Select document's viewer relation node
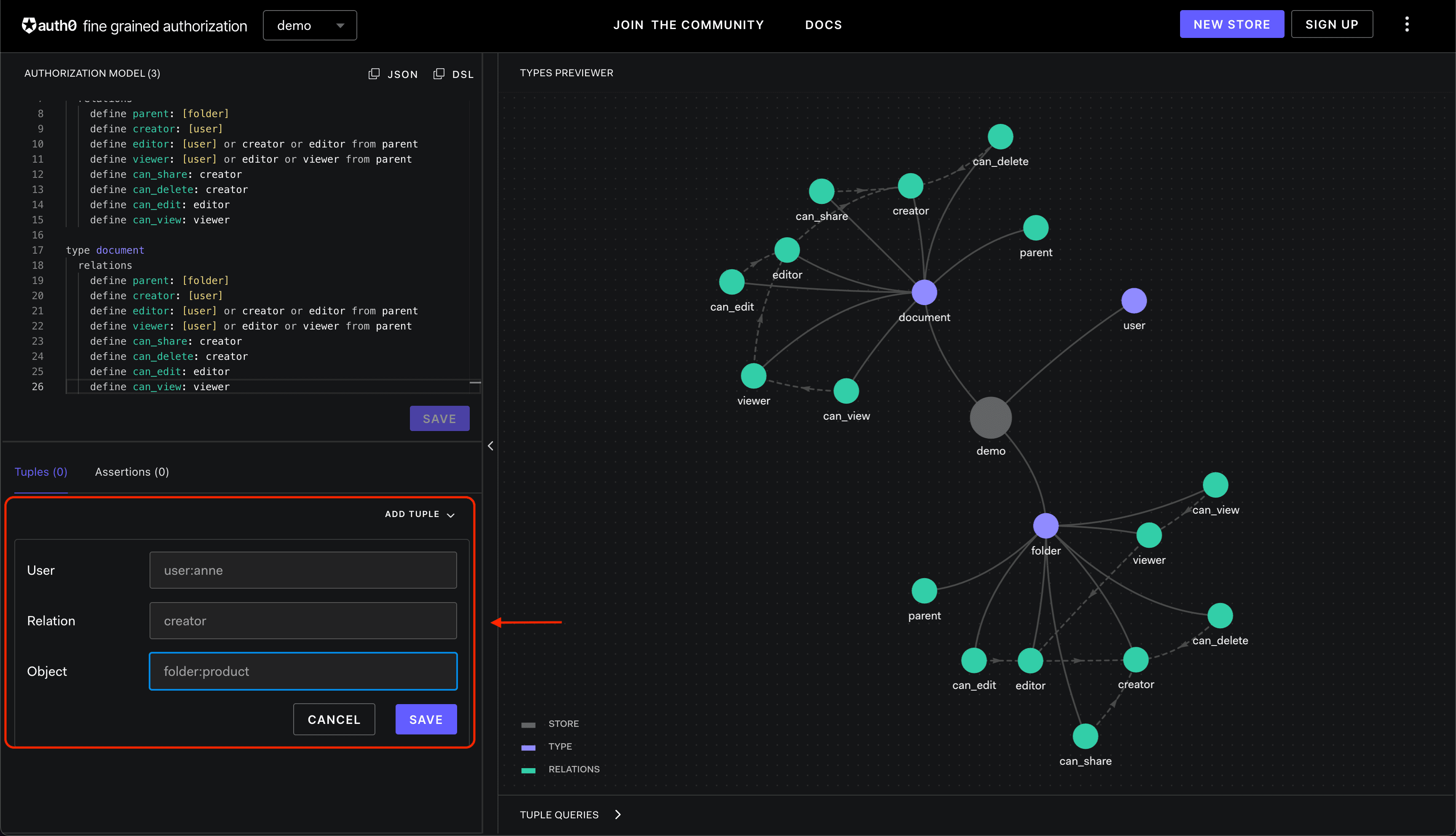 click(754, 376)
